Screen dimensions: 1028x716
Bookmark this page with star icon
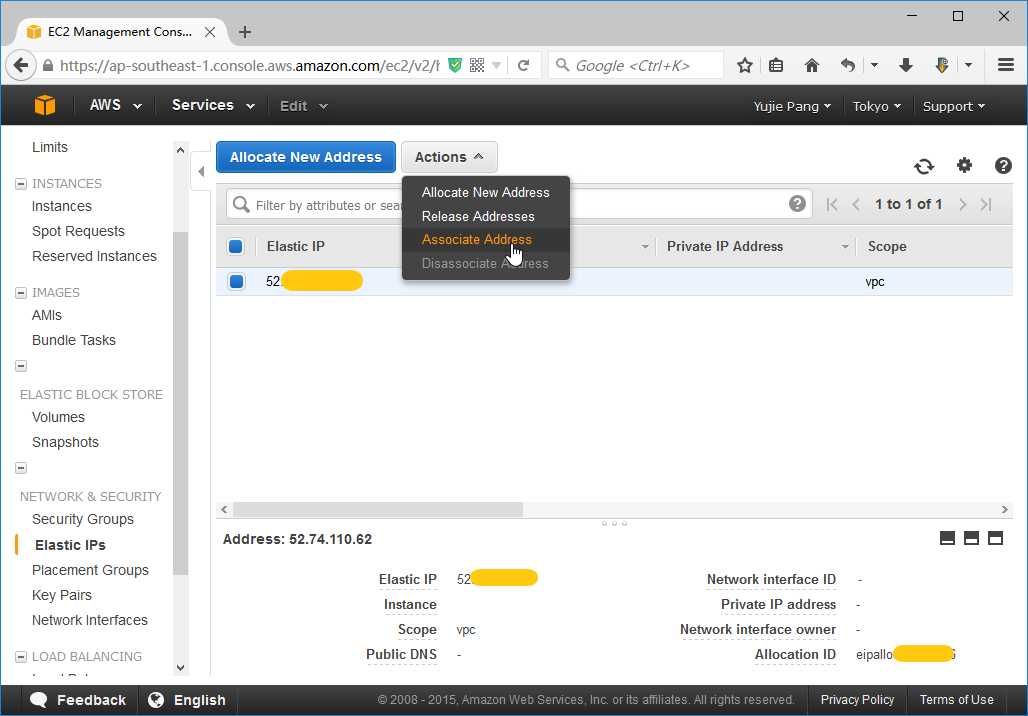click(744, 66)
